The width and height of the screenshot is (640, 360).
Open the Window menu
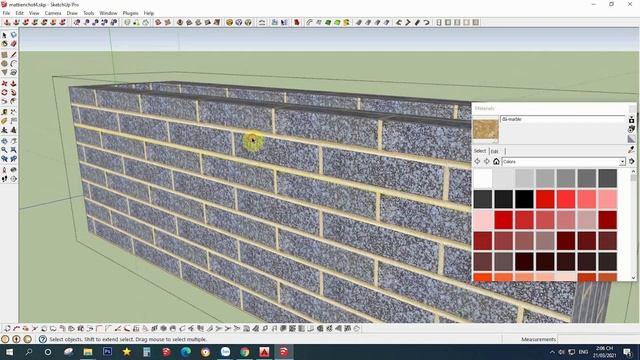(108, 13)
